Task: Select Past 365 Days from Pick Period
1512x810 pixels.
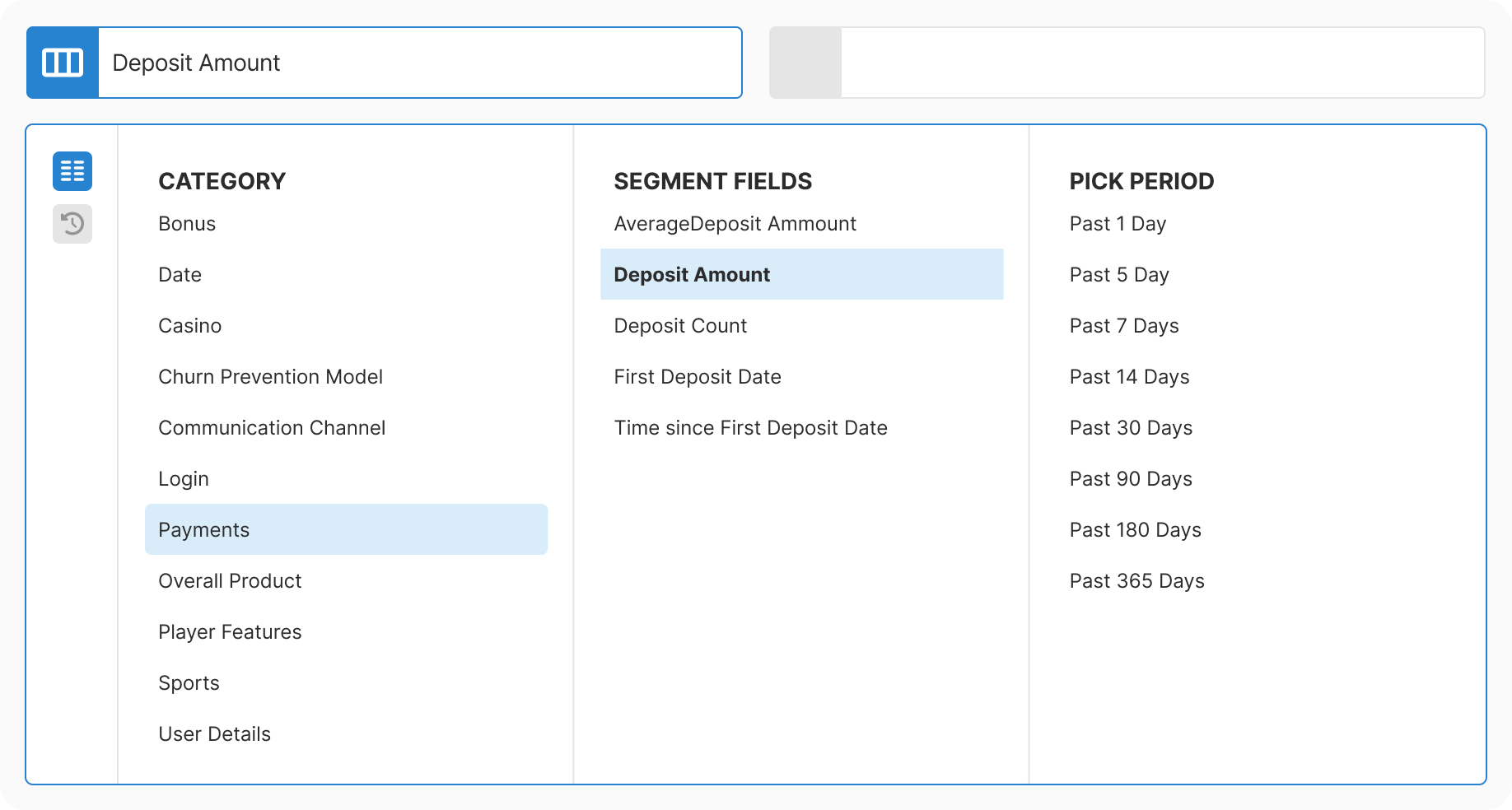Action: (x=1136, y=580)
